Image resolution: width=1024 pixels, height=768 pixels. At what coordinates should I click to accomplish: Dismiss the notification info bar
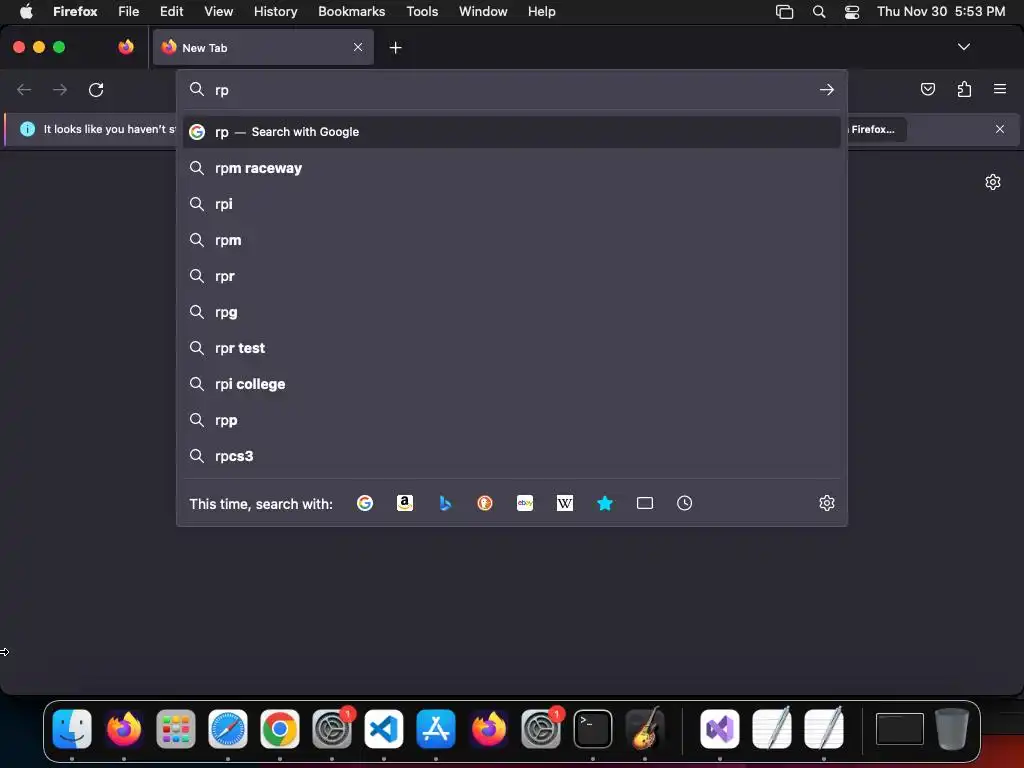point(1000,129)
